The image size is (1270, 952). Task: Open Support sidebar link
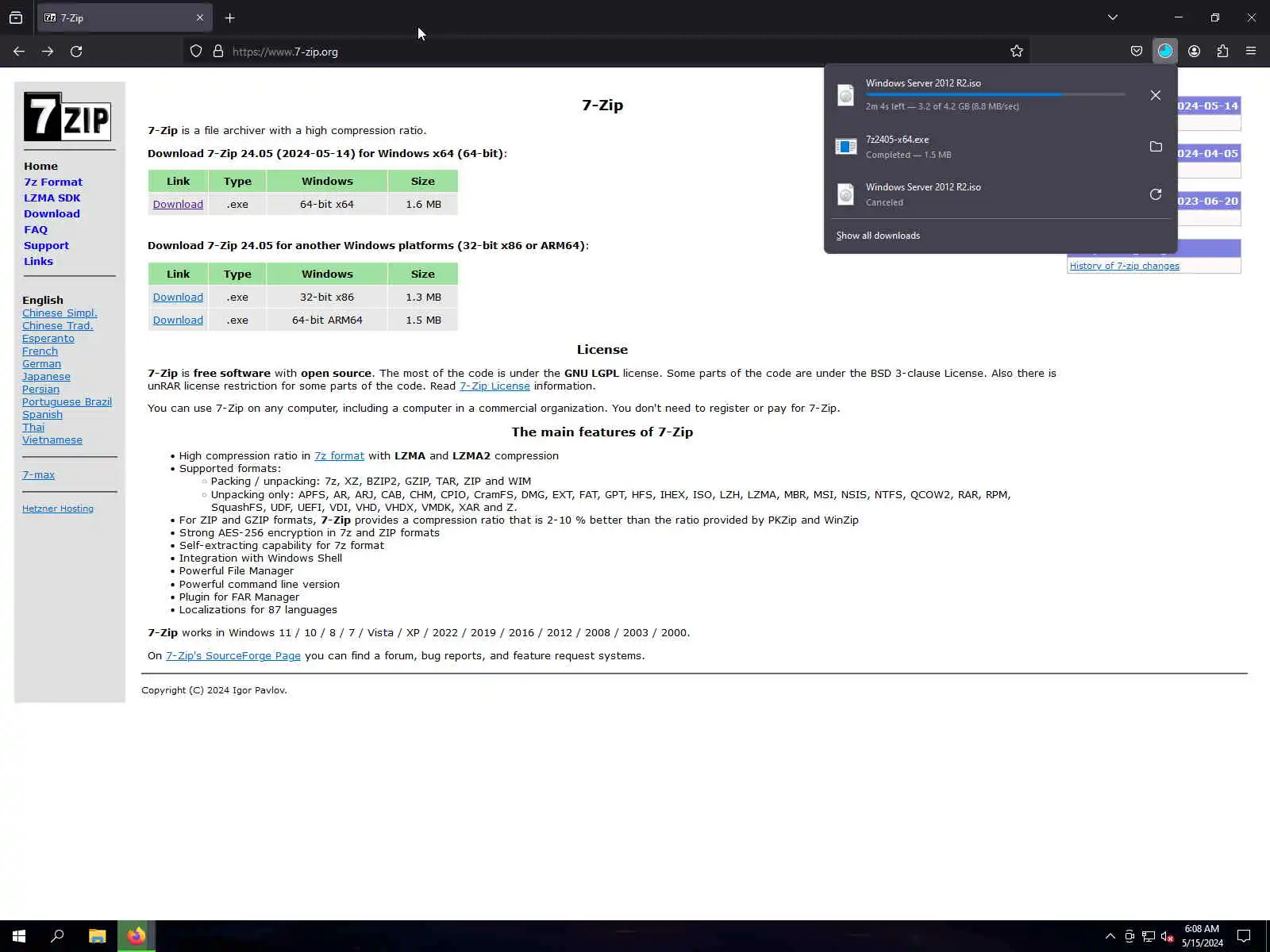point(46,245)
